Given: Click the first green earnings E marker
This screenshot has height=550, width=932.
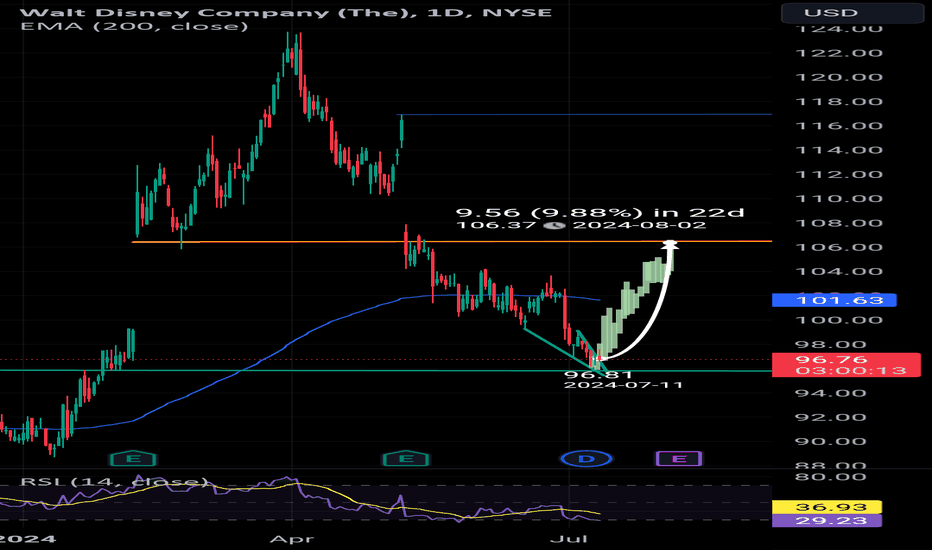Looking at the screenshot, I should (133, 458).
